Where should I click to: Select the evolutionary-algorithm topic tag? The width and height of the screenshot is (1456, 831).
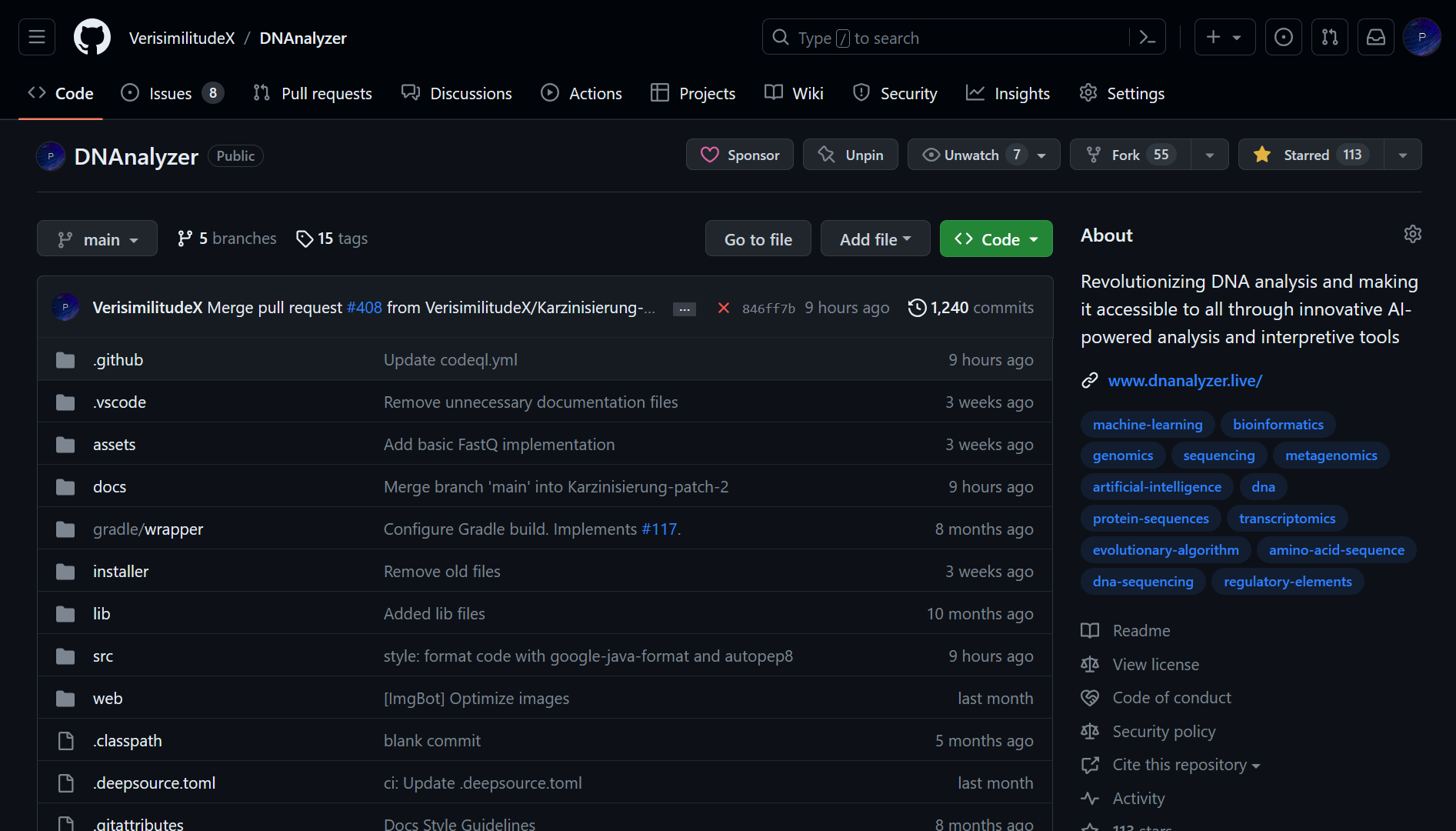click(1165, 550)
